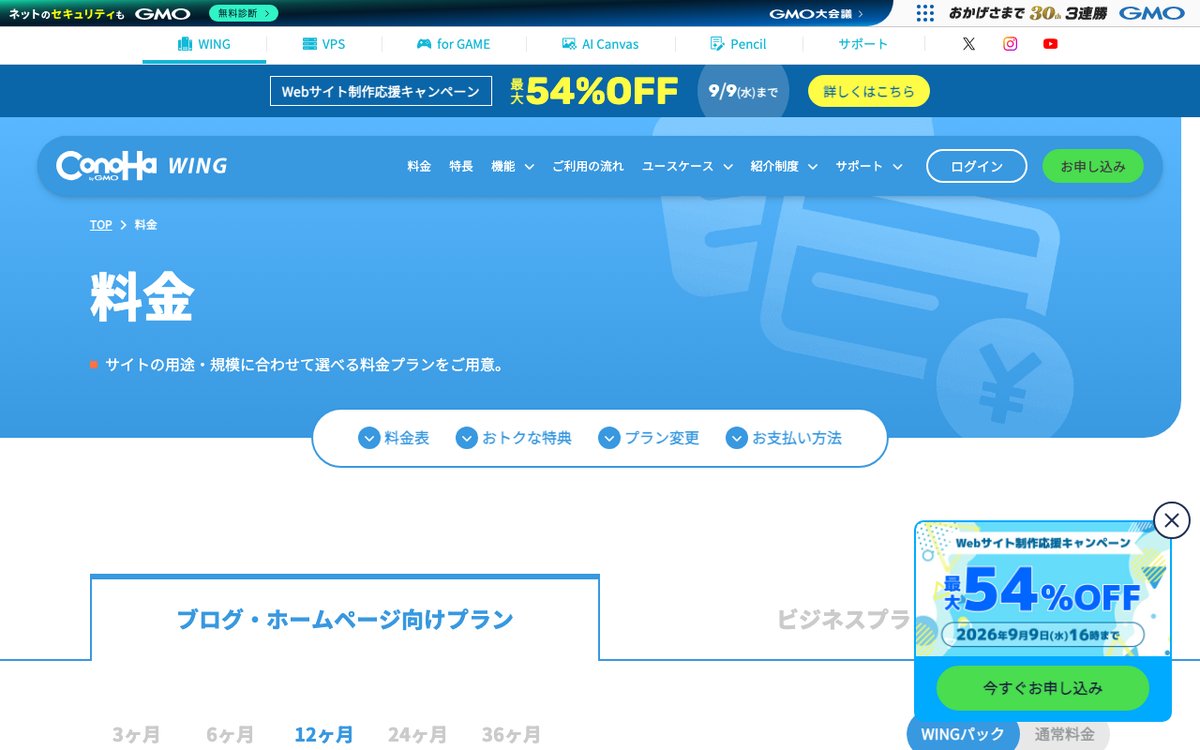Select the 6ヶ月 contract period

click(230, 735)
